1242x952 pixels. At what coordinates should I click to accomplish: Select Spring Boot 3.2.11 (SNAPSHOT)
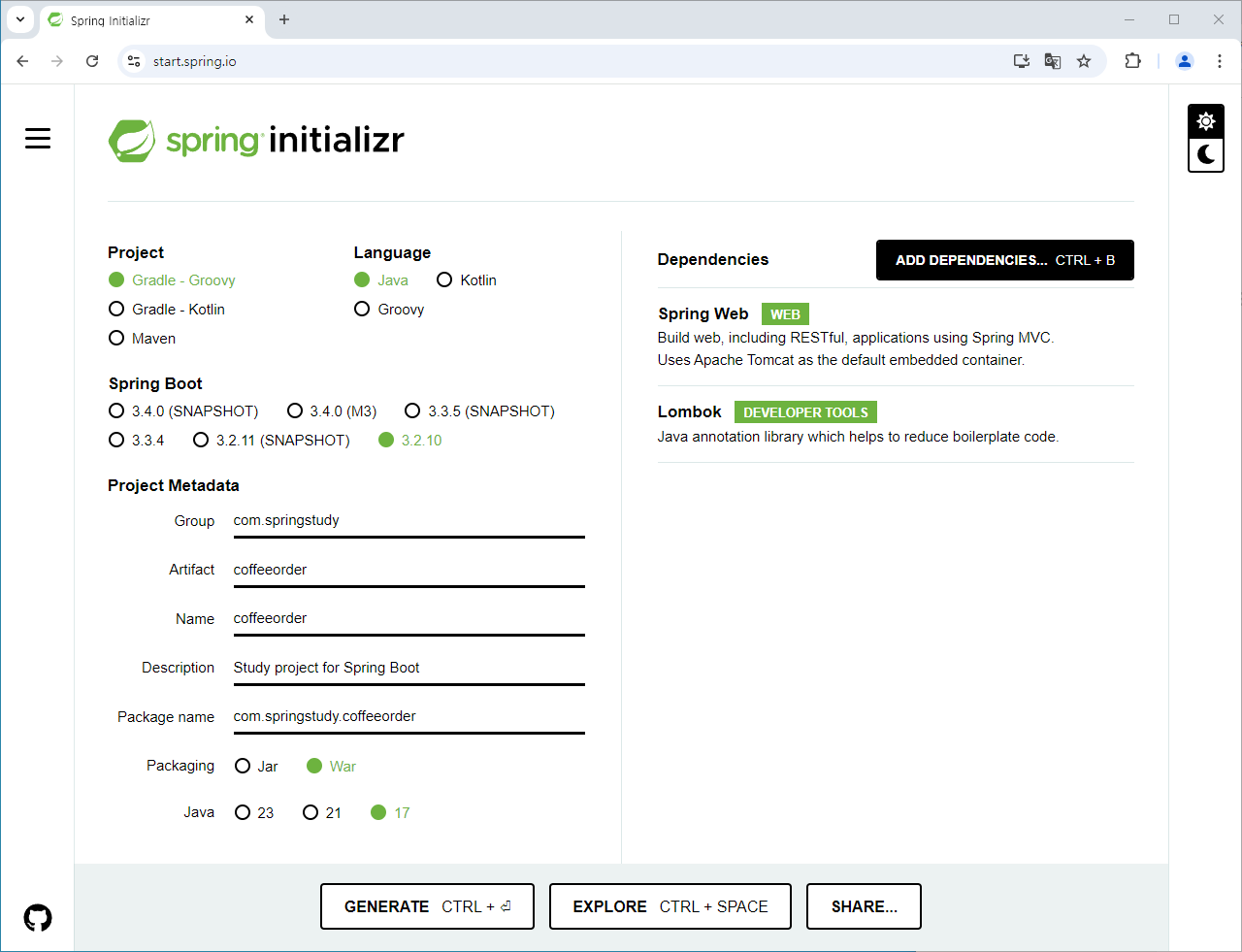(272, 441)
